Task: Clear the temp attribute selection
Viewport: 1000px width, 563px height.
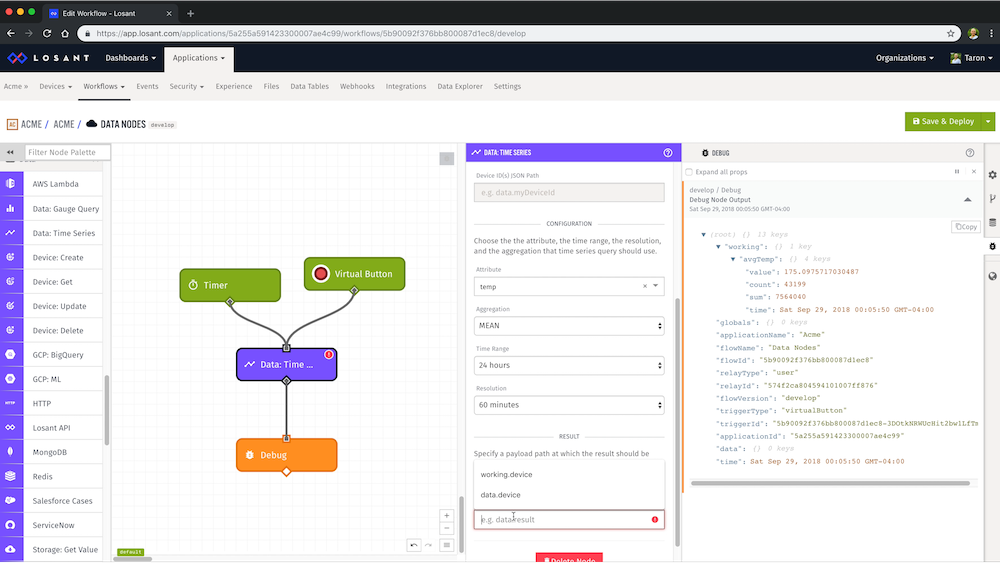Action: point(645,286)
